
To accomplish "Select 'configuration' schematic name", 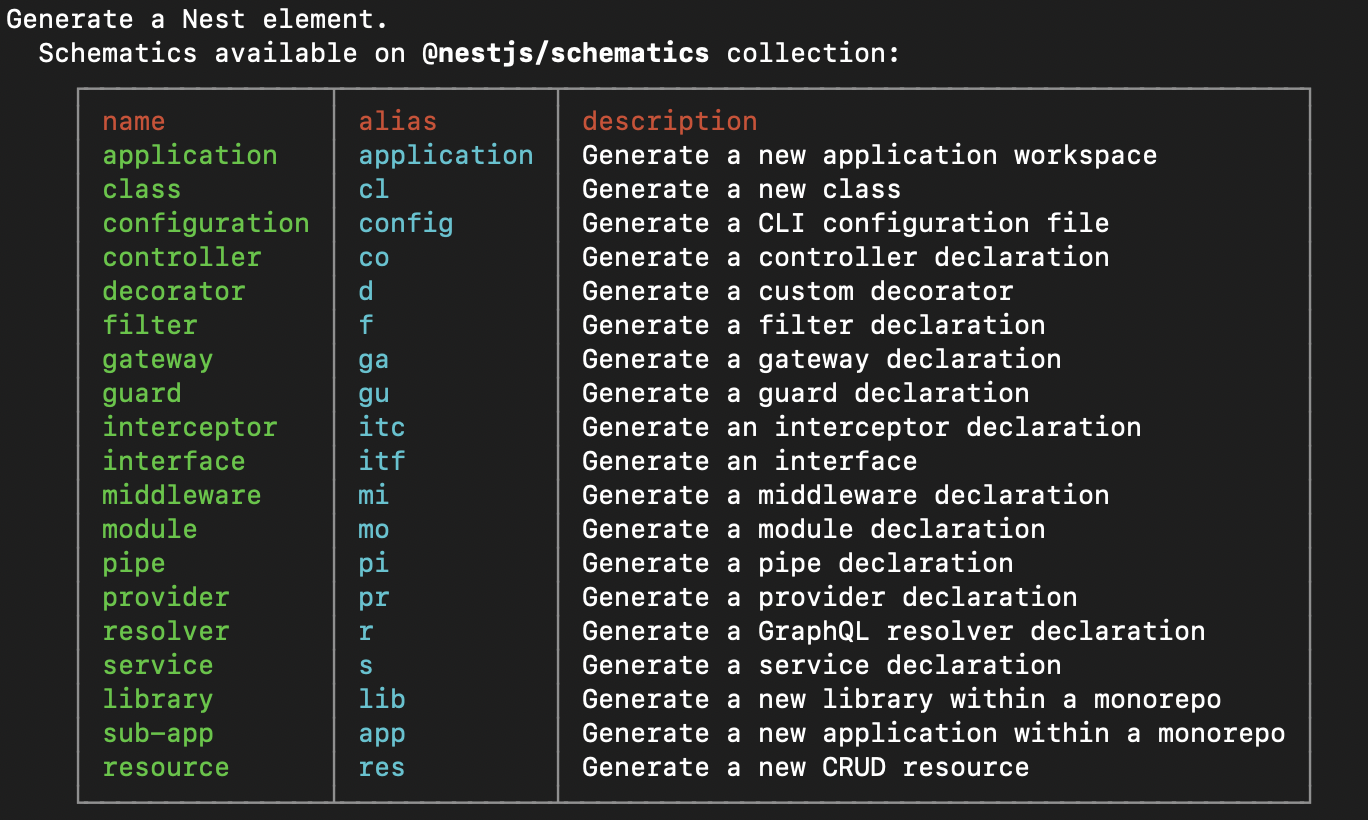I will click(x=206, y=224).
